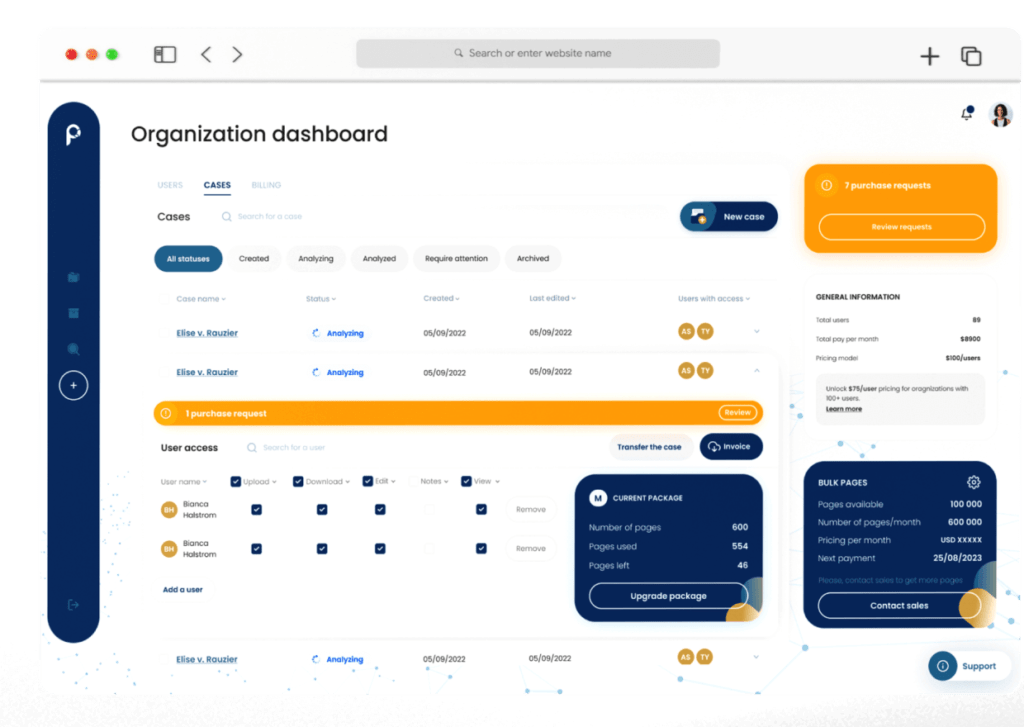Toggle the View column header checkbox
The width and height of the screenshot is (1024, 727).
pos(466,481)
